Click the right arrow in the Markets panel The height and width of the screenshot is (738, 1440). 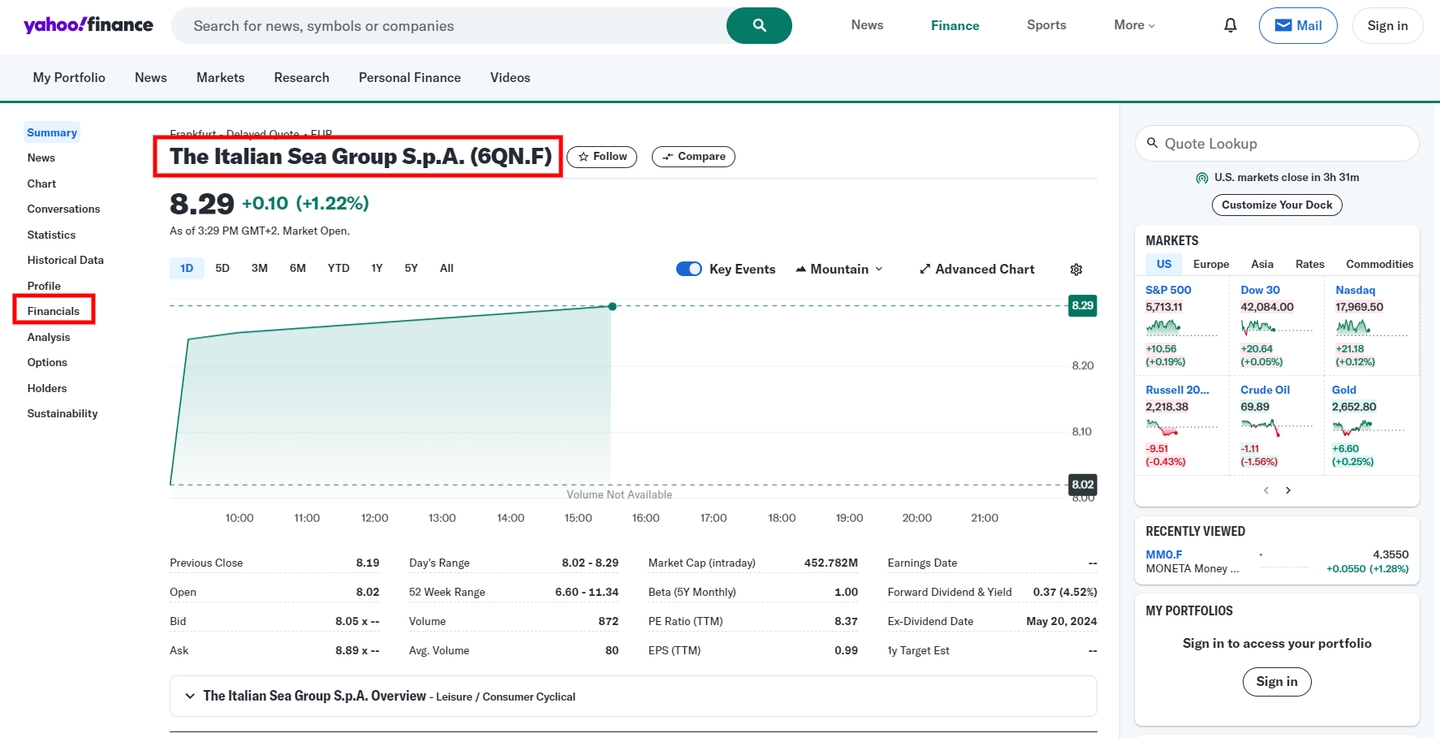(x=1288, y=490)
